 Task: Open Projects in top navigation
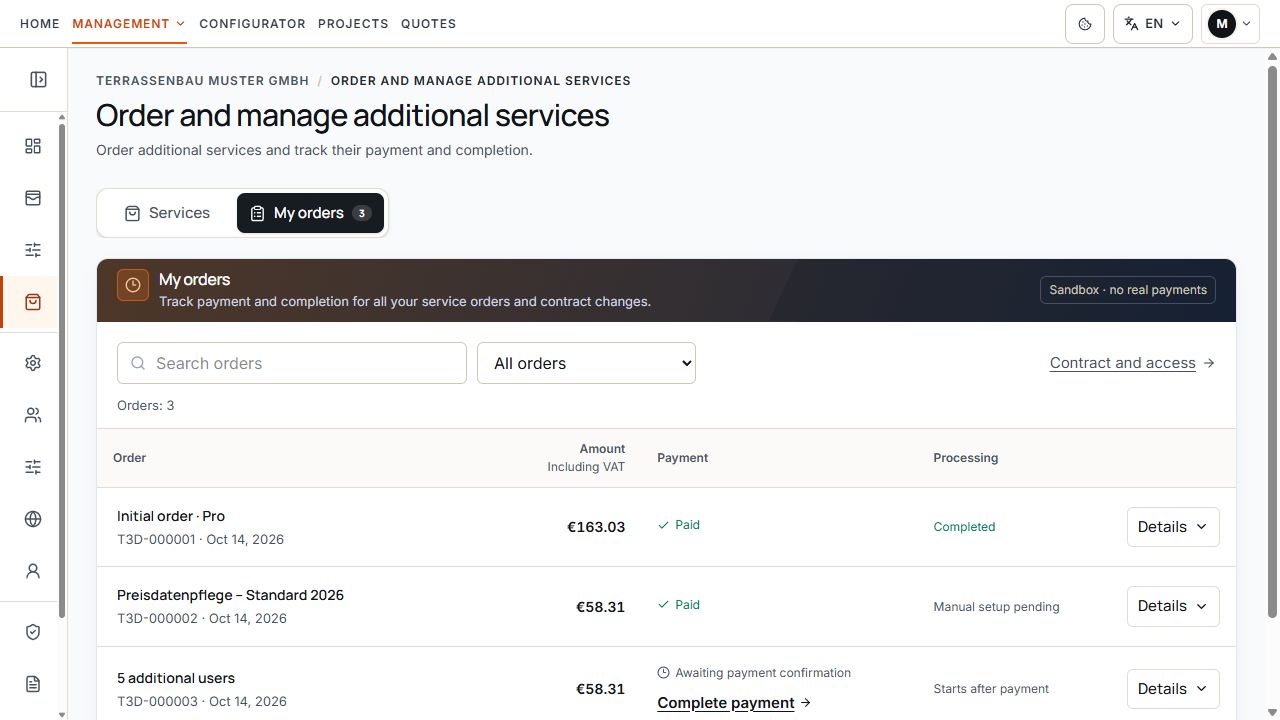(353, 23)
